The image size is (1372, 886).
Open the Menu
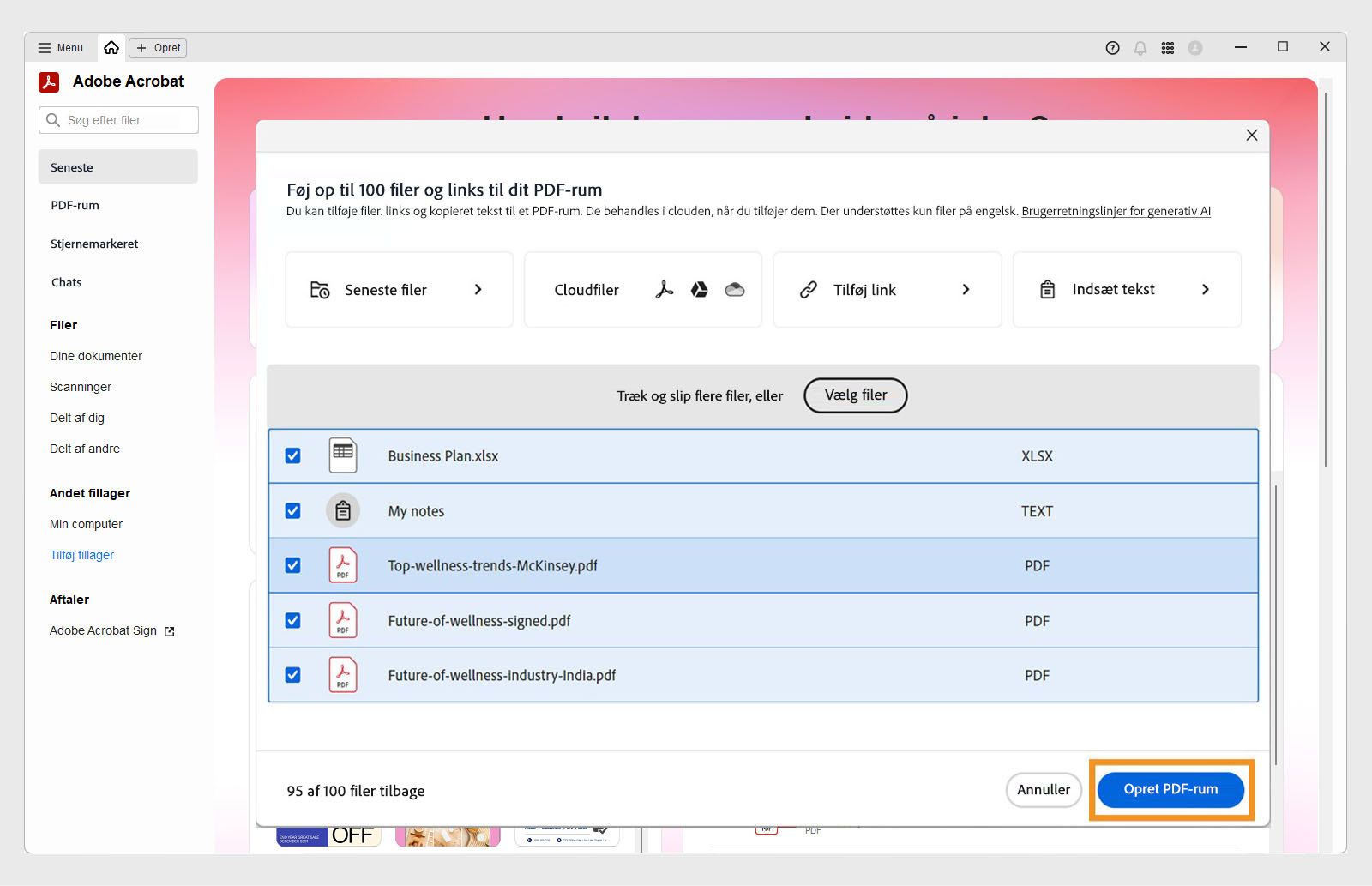click(59, 48)
